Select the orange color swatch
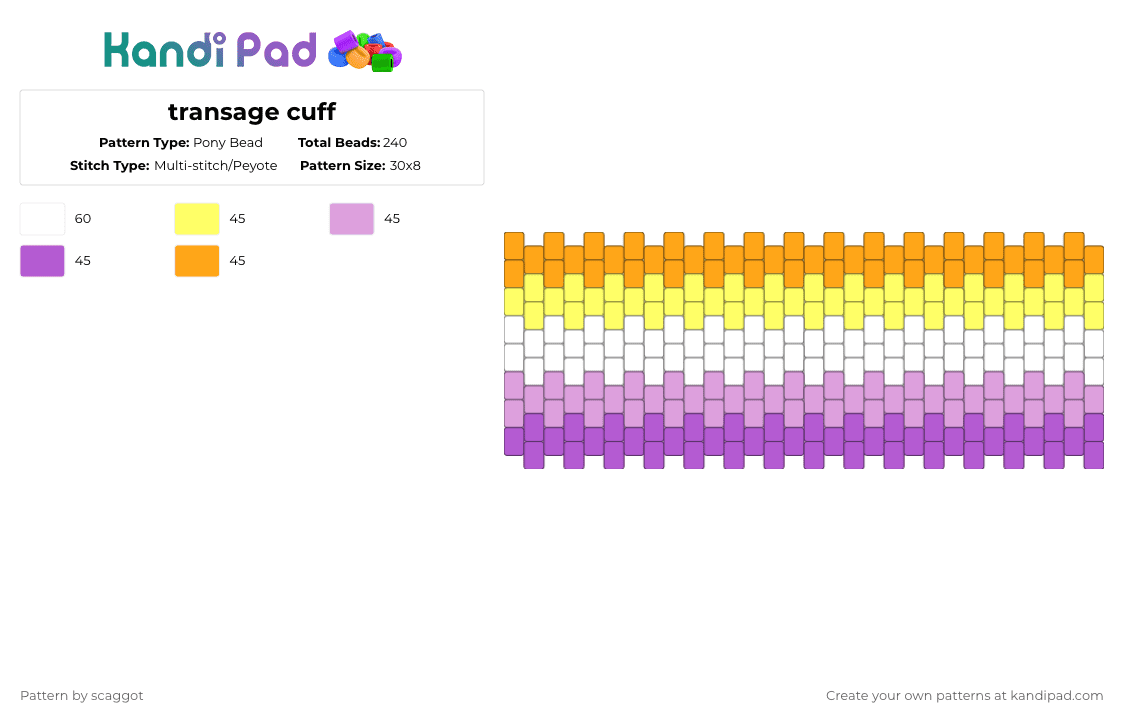Viewport: 1124px width, 720px height. pyautogui.click(x=197, y=261)
